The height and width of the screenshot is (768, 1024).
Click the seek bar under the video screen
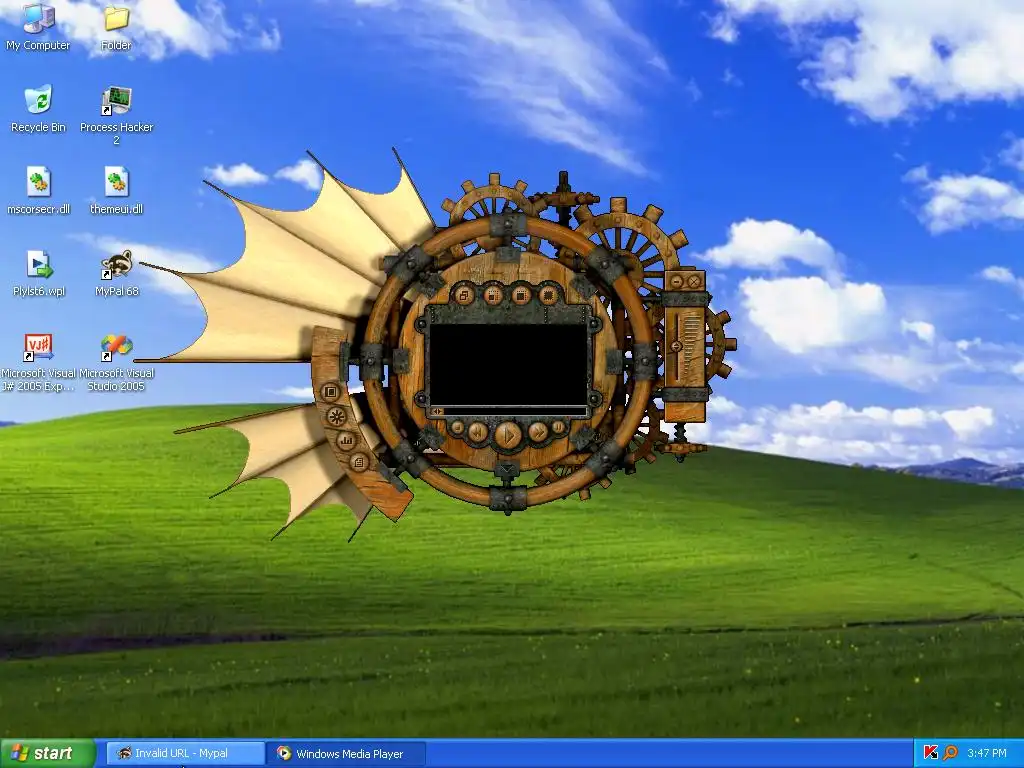(x=508, y=411)
